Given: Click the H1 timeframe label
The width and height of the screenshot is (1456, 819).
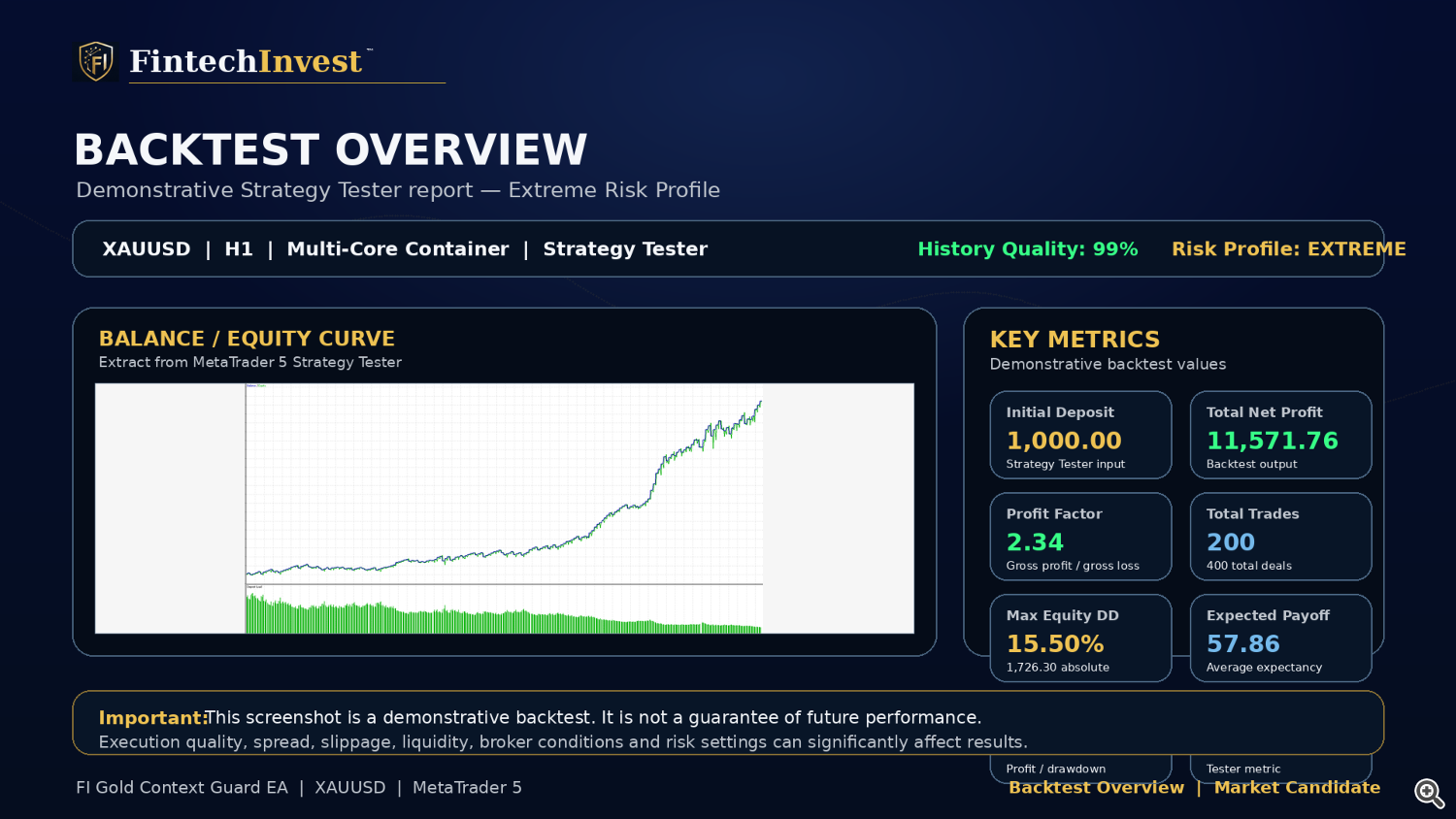Looking at the screenshot, I should coord(239,249).
